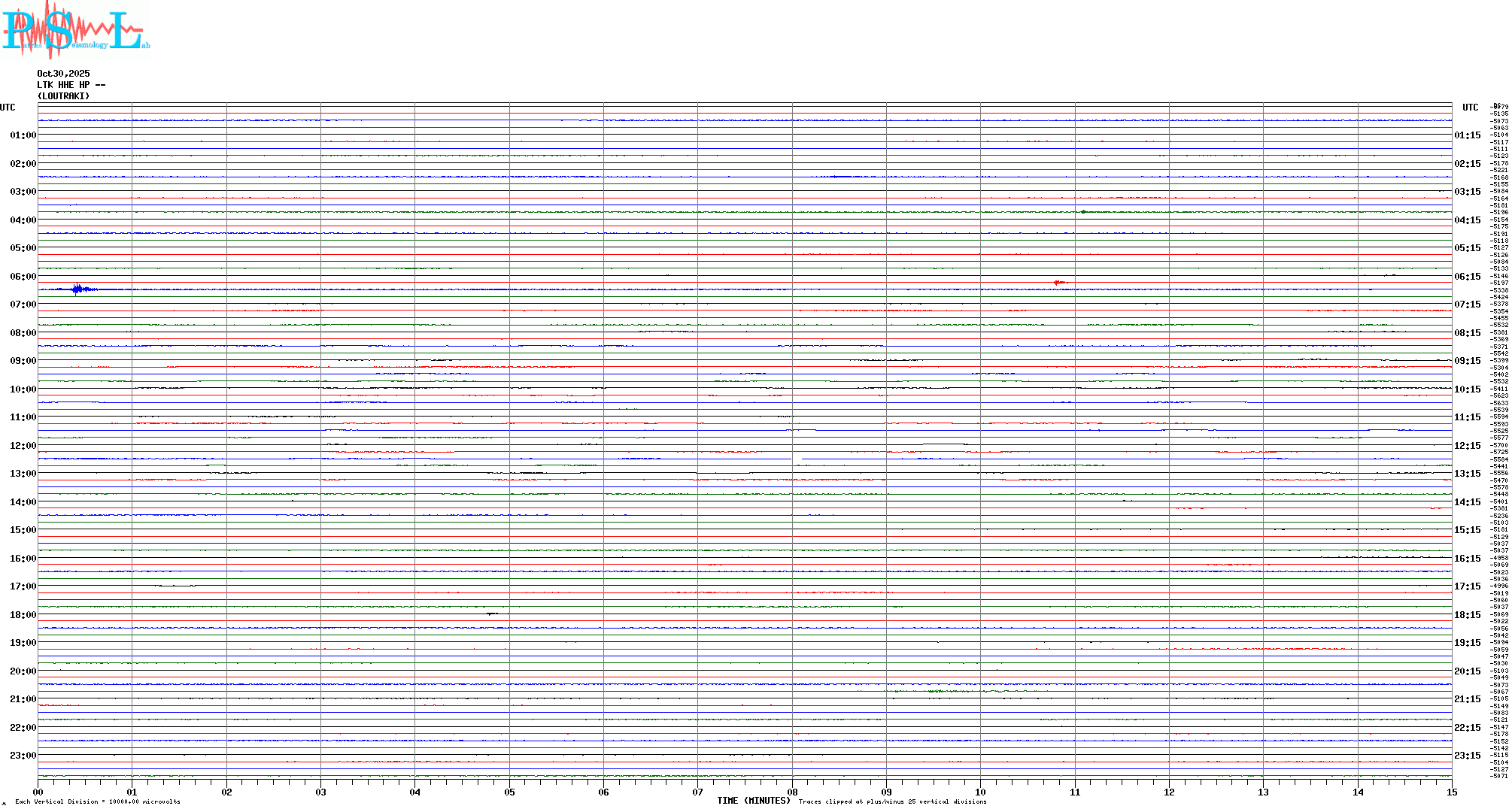Click minute 08 tick on bottom axis
The height and width of the screenshot is (812, 1512).
[792, 792]
